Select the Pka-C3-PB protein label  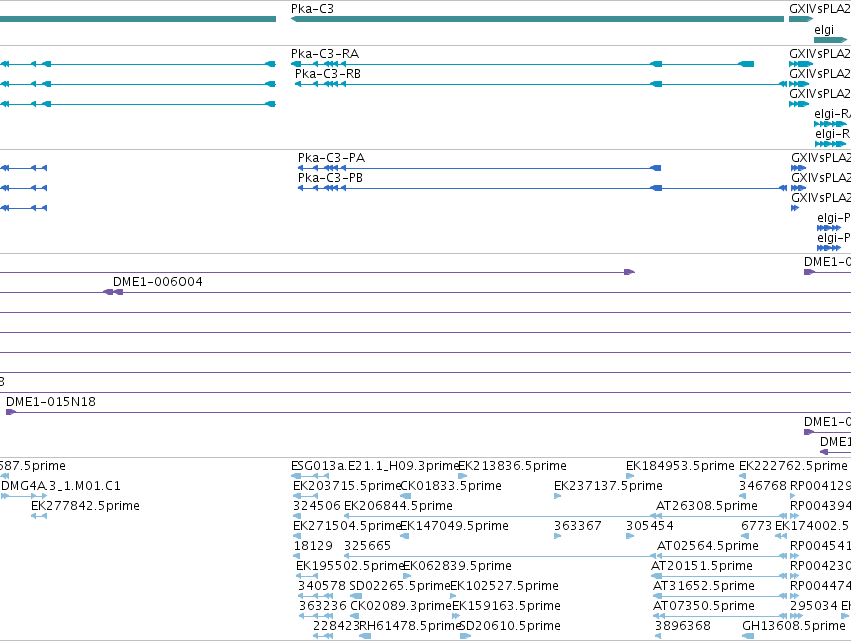[330, 178]
